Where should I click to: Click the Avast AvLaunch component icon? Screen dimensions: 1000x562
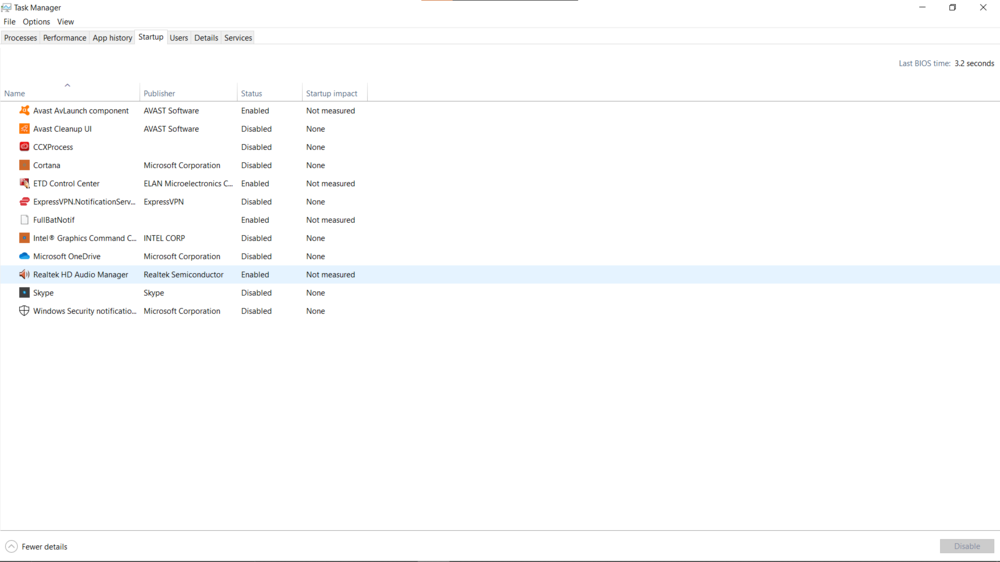tap(24, 111)
